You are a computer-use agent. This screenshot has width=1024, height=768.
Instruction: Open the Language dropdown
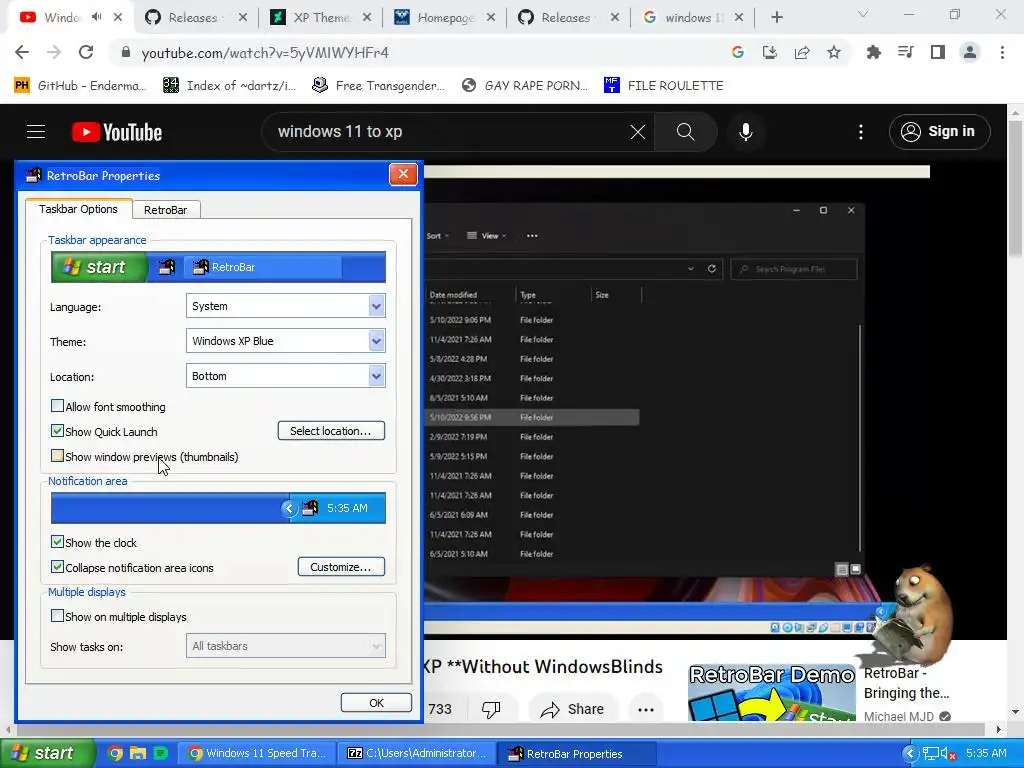click(x=285, y=306)
